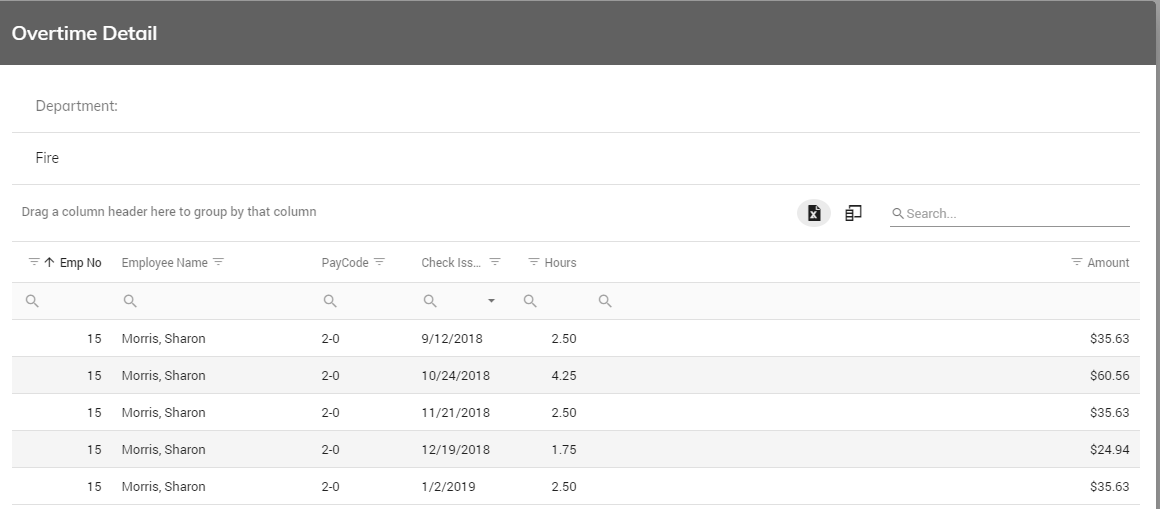
Task: Sort by the Employee Name header
Action: click(x=164, y=263)
